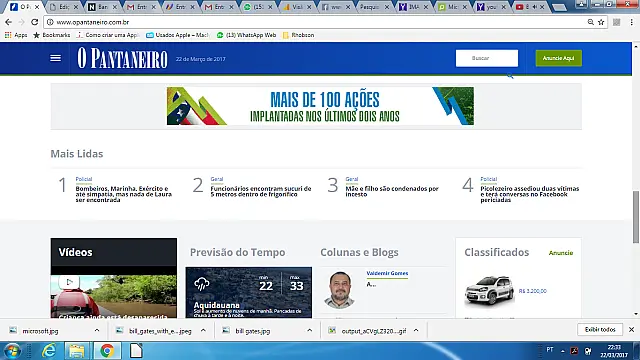The height and width of the screenshot is (360, 640).
Task: Click the Adobe Flash tray icon
Action: point(574,351)
